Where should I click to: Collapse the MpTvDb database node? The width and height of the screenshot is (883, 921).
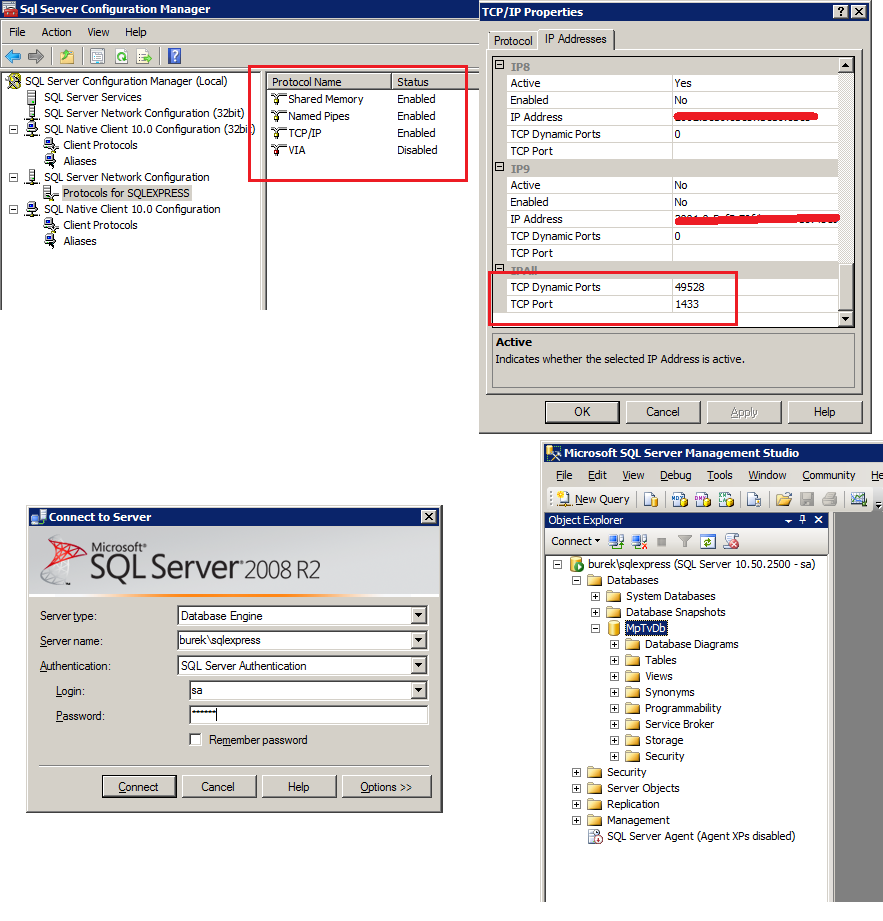[x=595, y=628]
